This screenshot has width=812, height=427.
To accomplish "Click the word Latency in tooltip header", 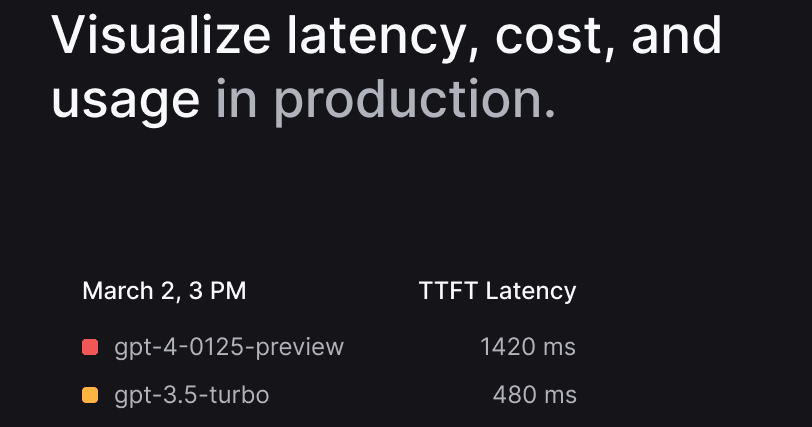I will (x=531, y=291).
